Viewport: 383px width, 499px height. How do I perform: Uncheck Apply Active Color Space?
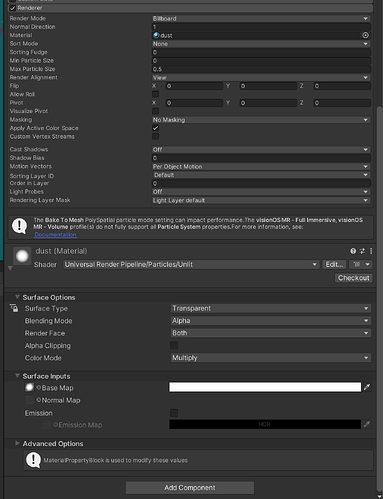pos(155,128)
